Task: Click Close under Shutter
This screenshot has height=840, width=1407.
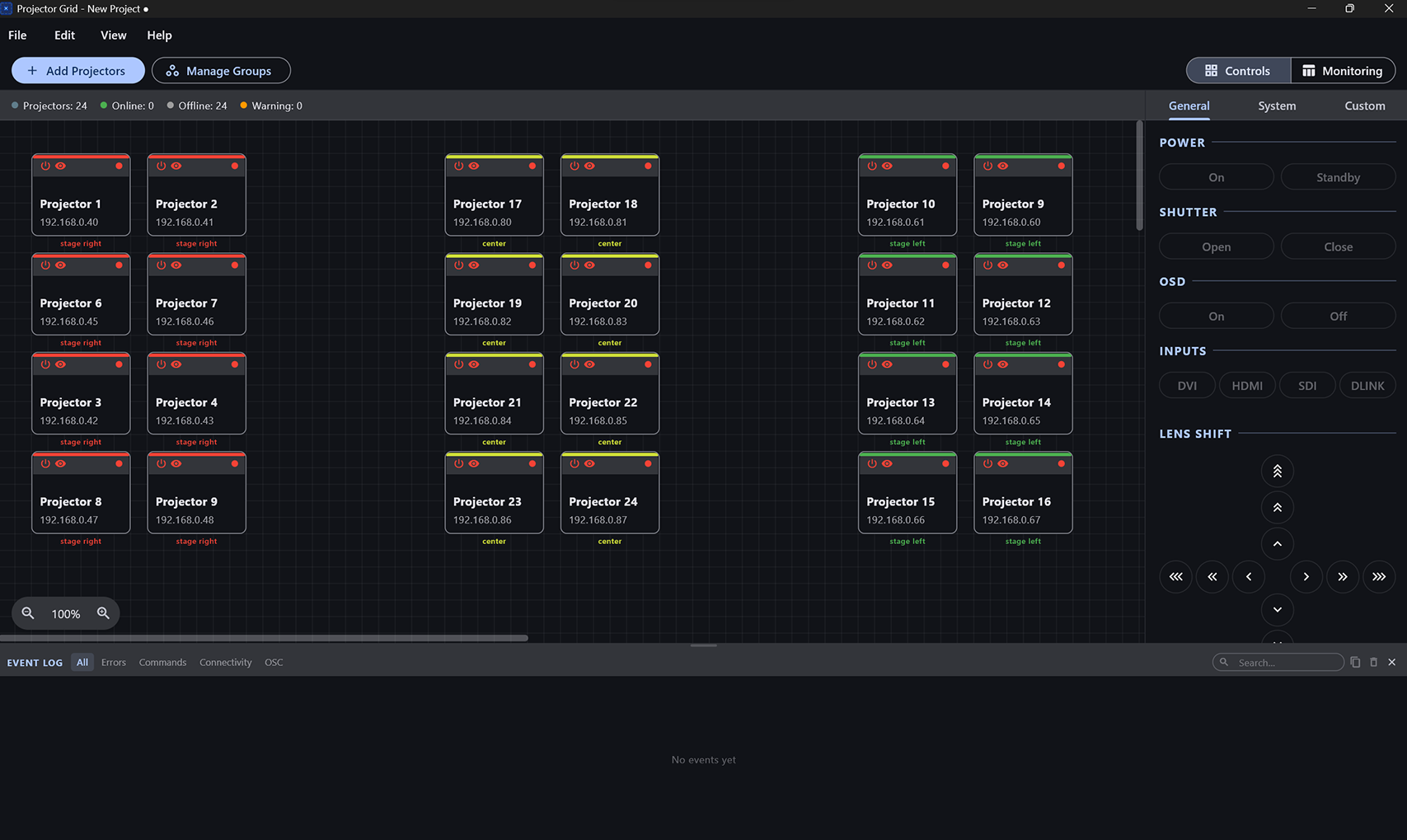Action: (x=1338, y=246)
